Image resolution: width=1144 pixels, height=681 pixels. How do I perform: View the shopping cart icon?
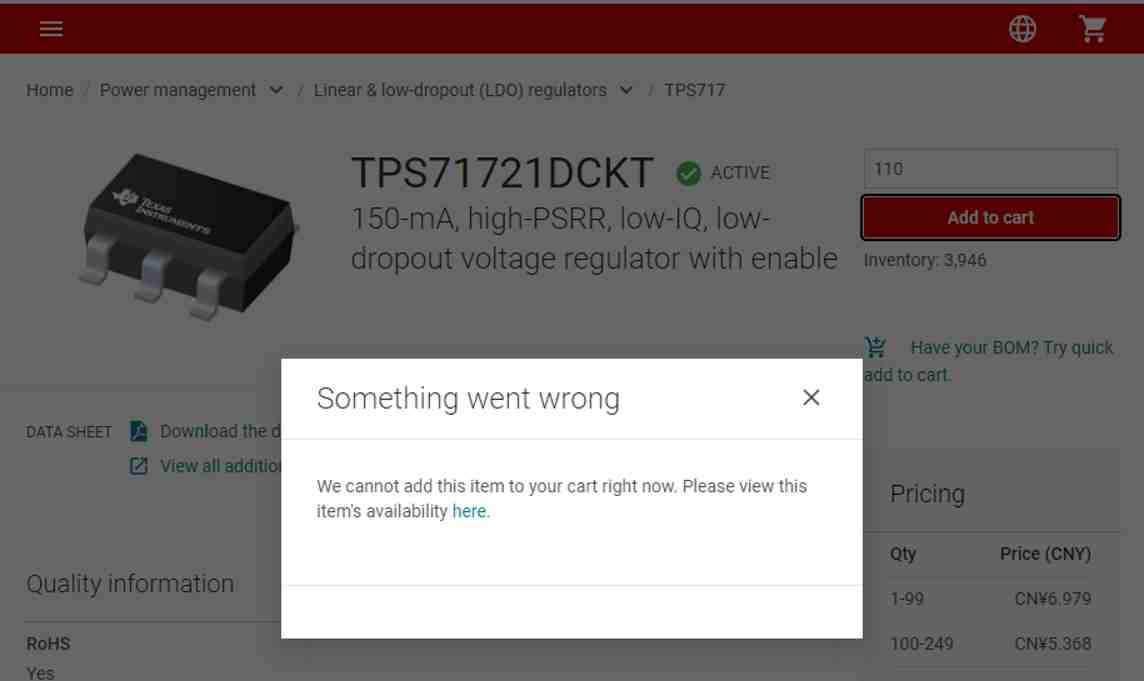tap(1092, 29)
